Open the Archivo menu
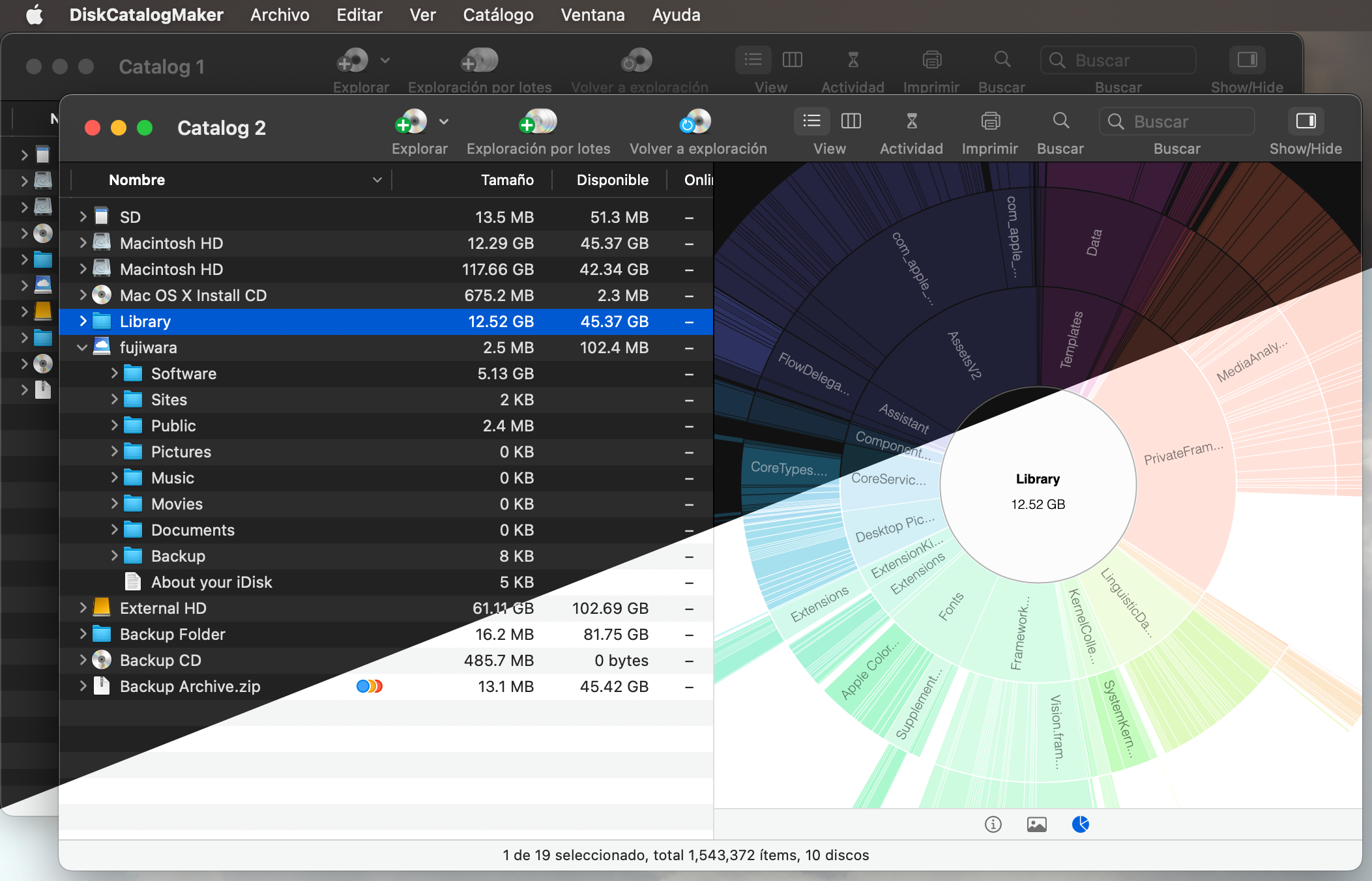 point(280,14)
